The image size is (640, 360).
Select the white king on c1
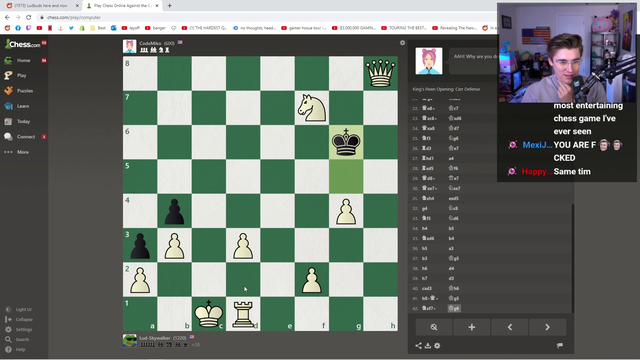coord(209,313)
